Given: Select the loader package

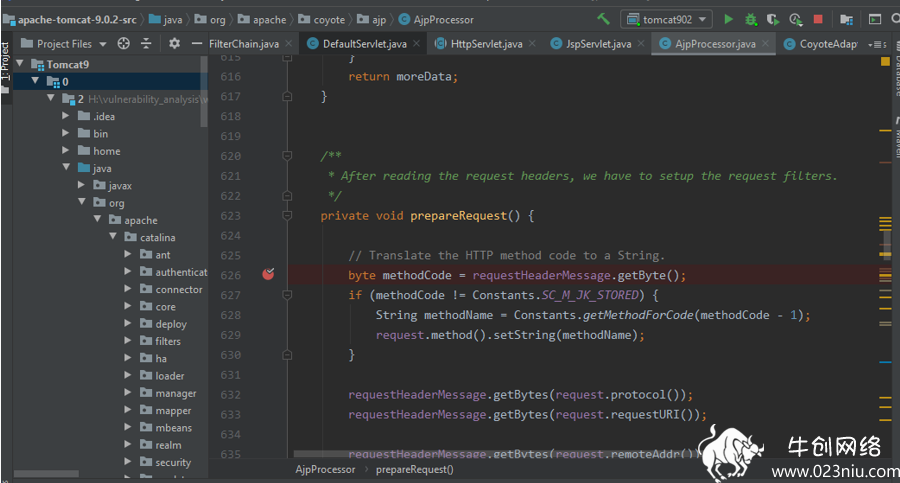Looking at the screenshot, I should [x=170, y=376].
